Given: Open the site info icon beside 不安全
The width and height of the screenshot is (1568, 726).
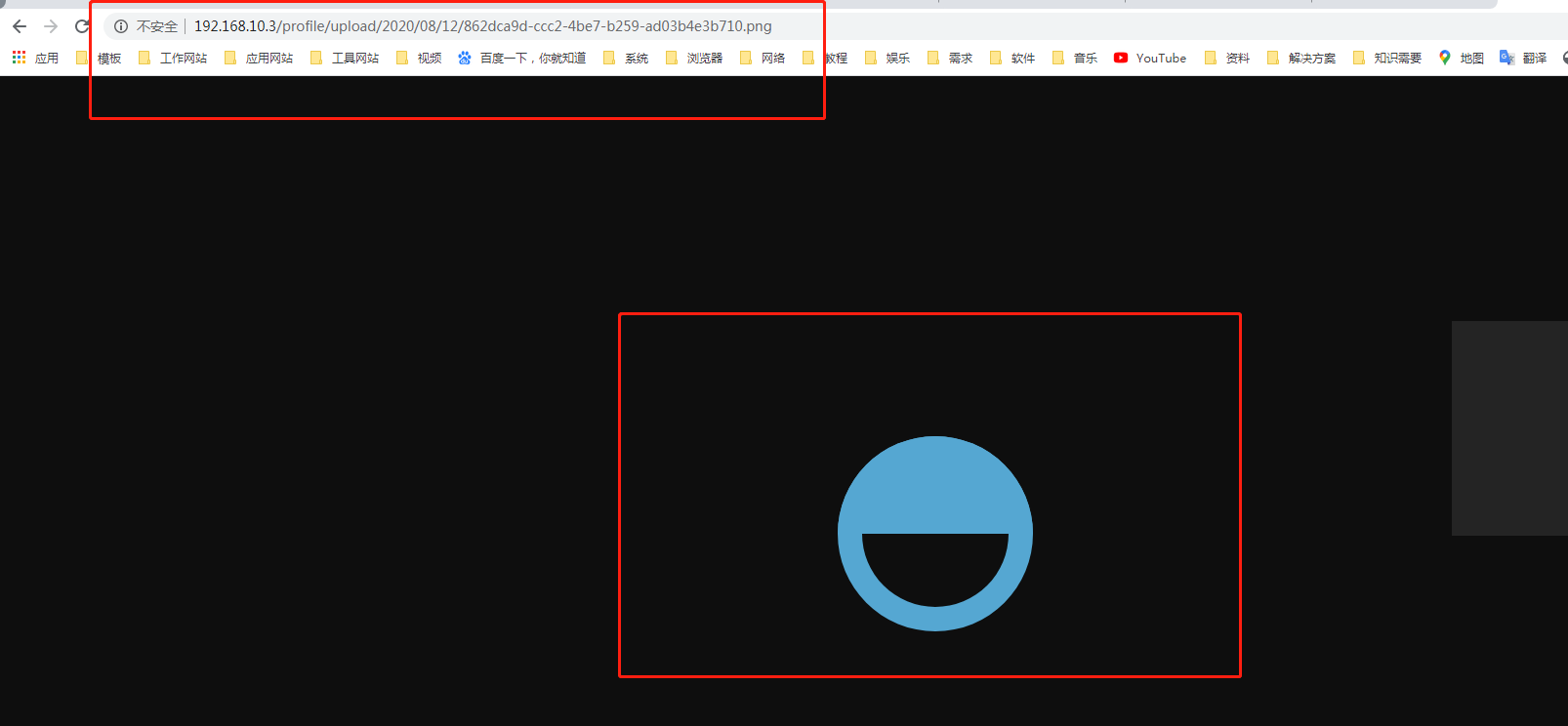Looking at the screenshot, I should [121, 26].
